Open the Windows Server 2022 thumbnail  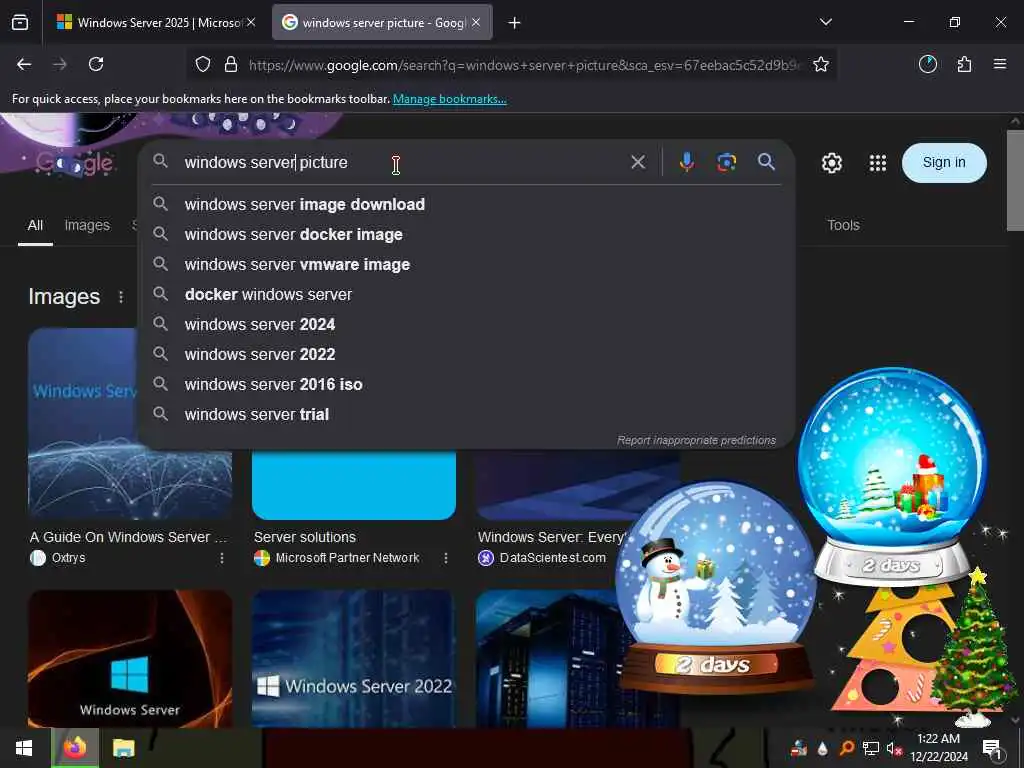(x=354, y=658)
